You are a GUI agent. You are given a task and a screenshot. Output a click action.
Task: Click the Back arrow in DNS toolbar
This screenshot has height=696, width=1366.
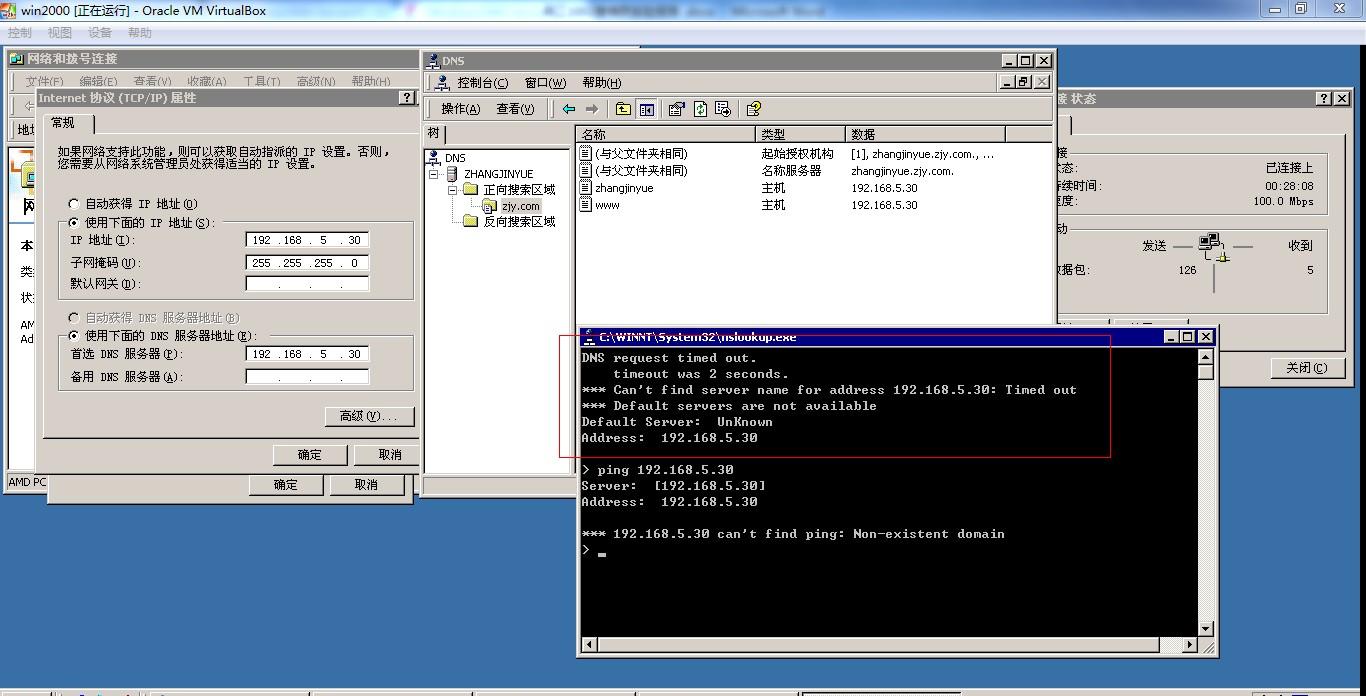569,109
